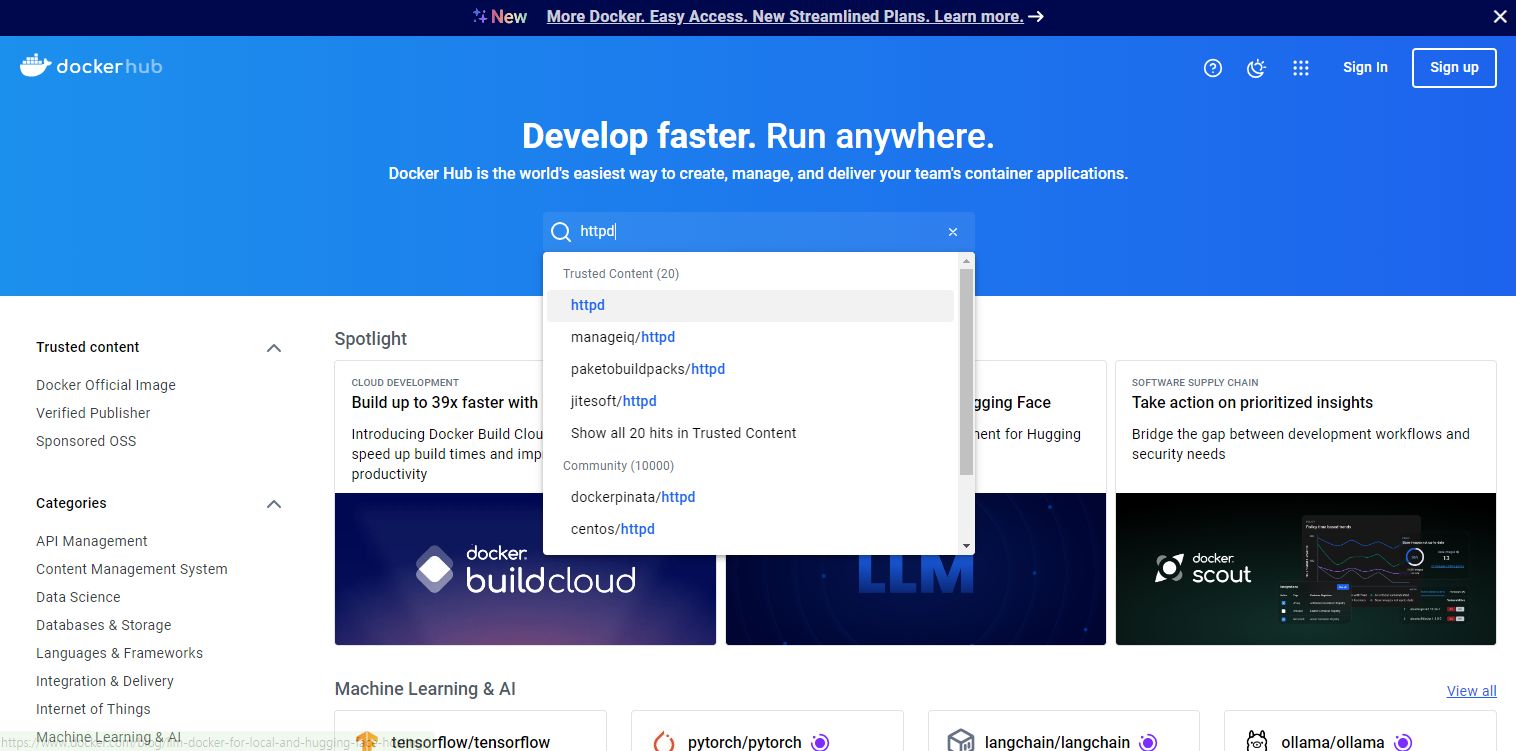Open Take action on prioritized insights card title
Image resolution: width=1516 pixels, height=751 pixels.
pos(1252,403)
